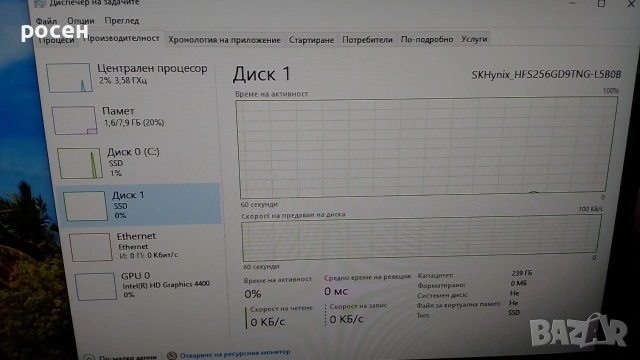Switch to the Потребители tab
The width and height of the screenshot is (640, 360).
[x=367, y=40]
